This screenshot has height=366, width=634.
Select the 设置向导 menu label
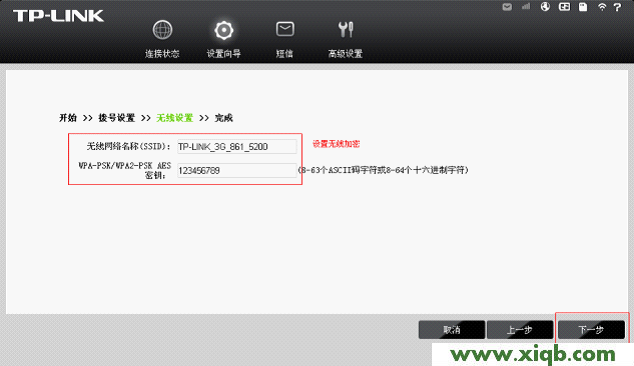[x=224, y=53]
